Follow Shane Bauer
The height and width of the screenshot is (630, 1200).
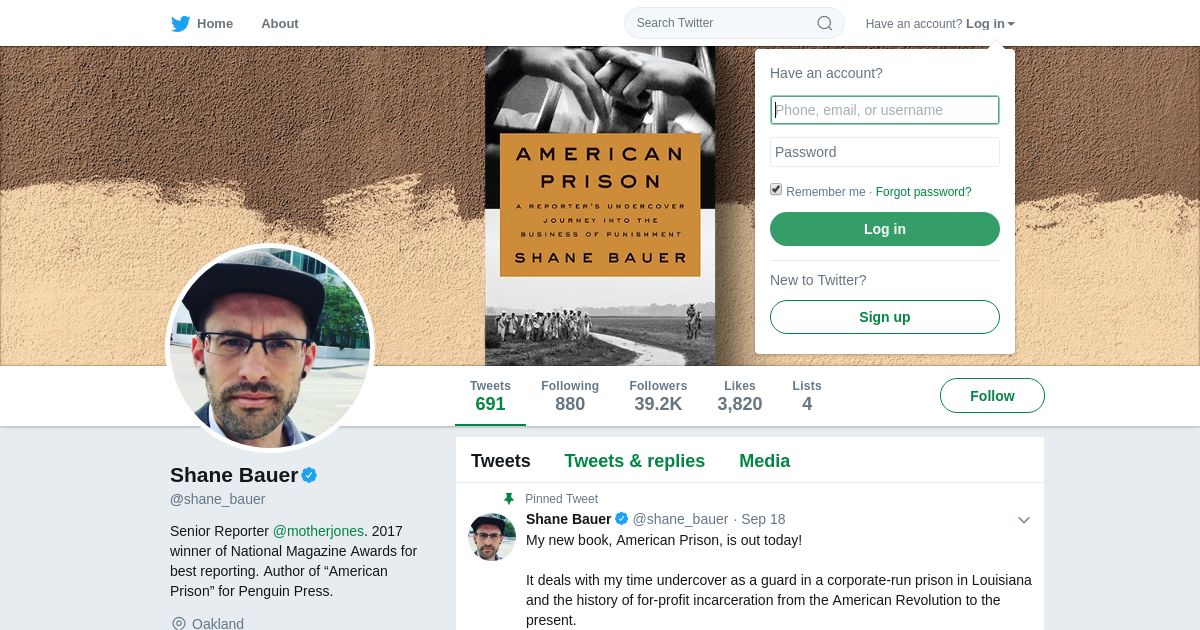(992, 396)
